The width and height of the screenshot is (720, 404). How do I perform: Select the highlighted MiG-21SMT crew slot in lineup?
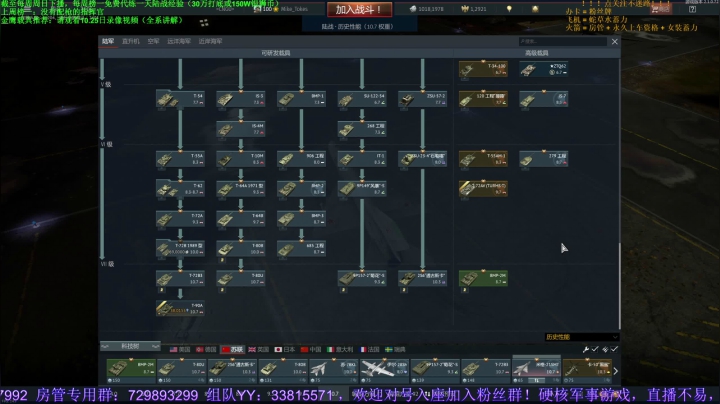click(536, 369)
